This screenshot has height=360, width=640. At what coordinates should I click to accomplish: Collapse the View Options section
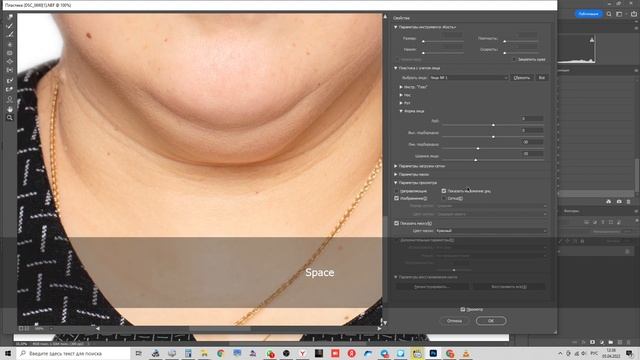click(x=396, y=183)
